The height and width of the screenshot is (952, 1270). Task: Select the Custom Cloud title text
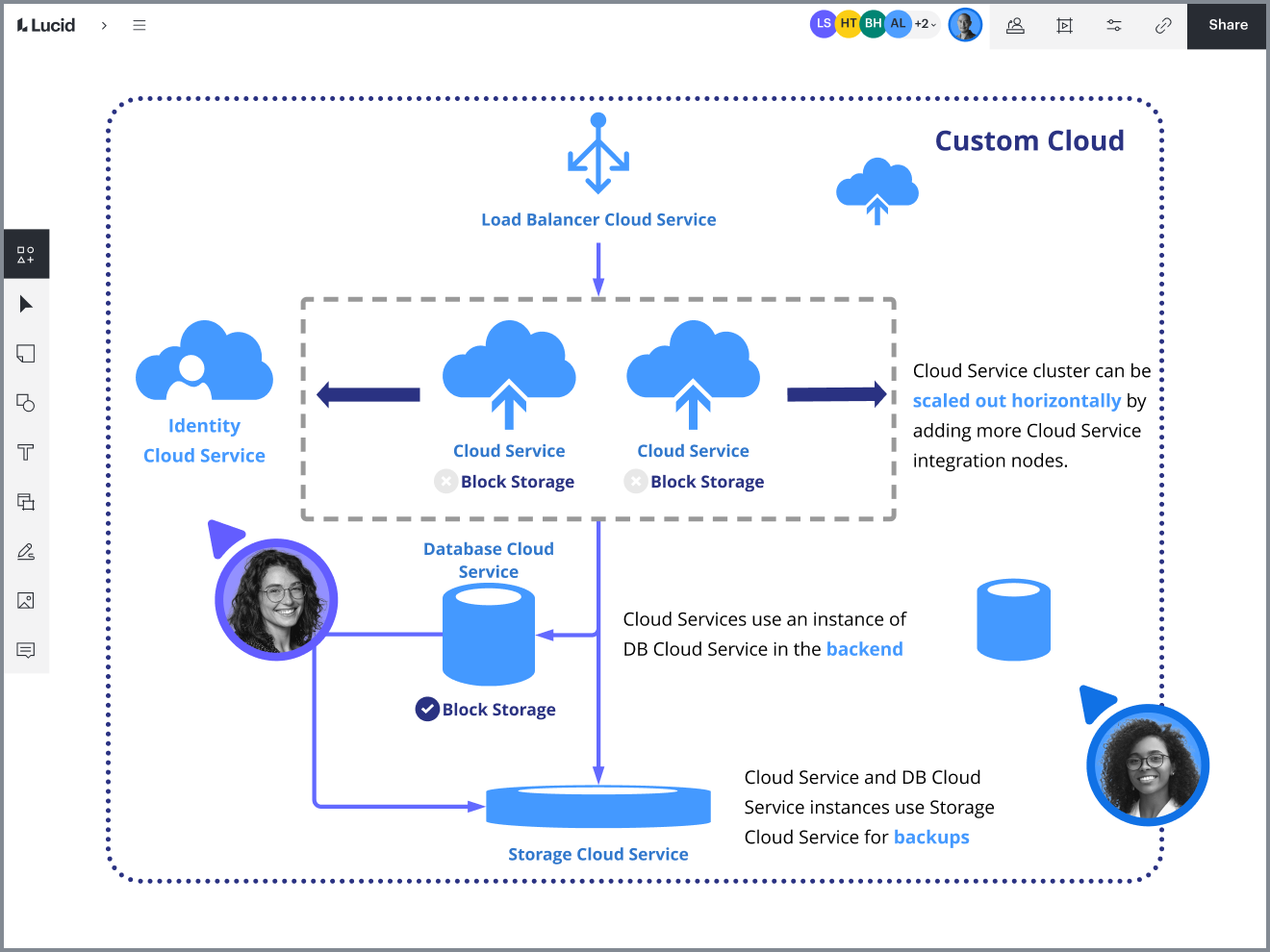1029,141
